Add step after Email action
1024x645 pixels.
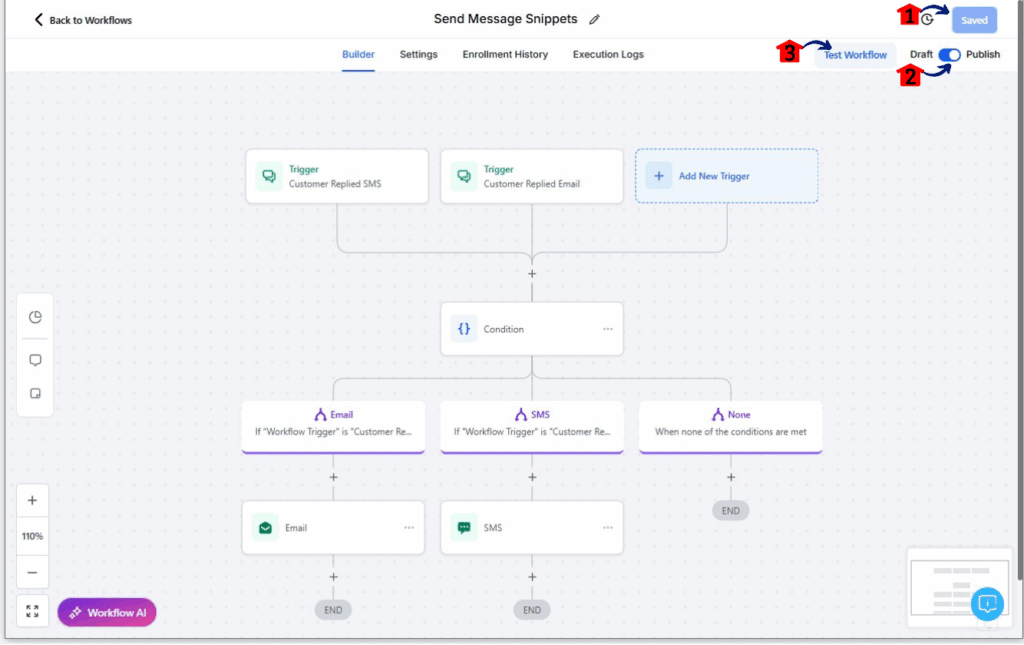click(x=334, y=577)
